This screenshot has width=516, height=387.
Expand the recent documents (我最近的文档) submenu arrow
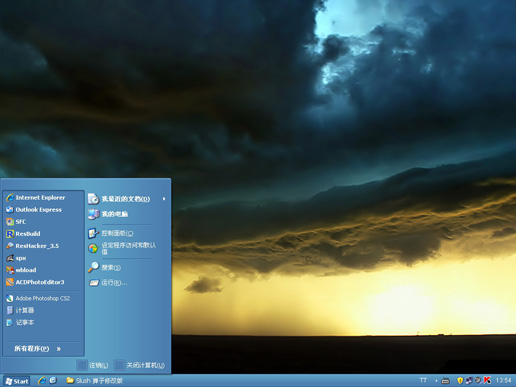click(164, 199)
